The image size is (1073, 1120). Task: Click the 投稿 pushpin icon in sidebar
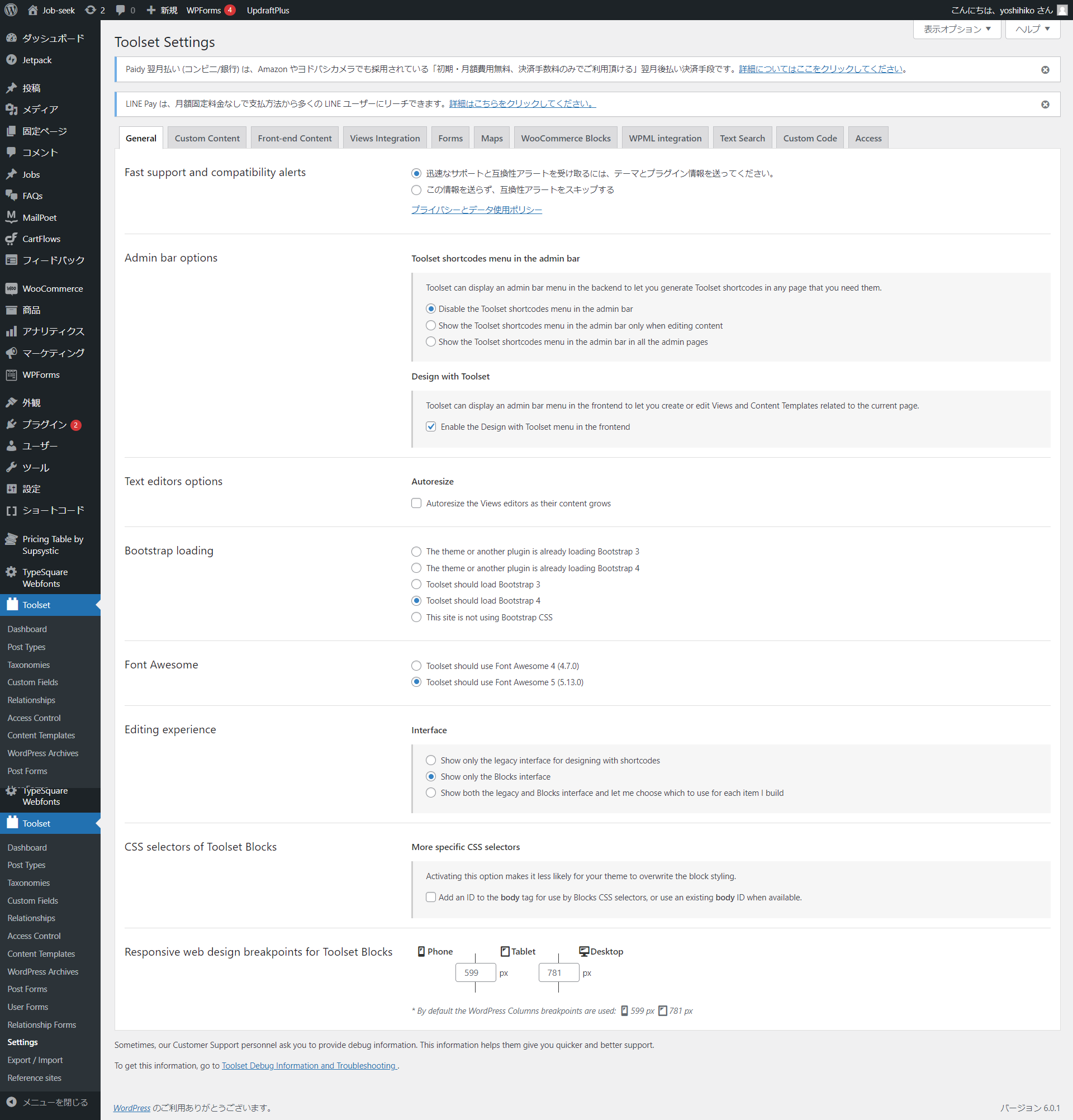(11, 88)
